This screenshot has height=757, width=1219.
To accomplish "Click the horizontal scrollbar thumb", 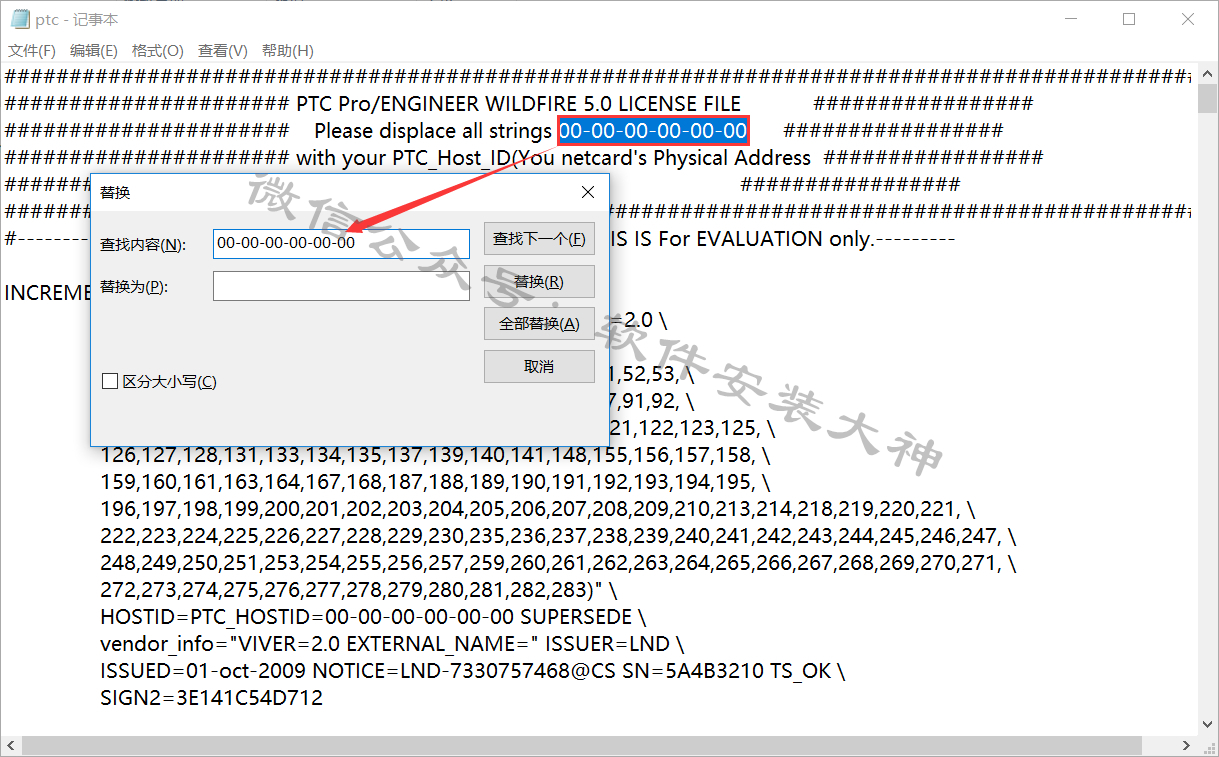I will coord(582,746).
